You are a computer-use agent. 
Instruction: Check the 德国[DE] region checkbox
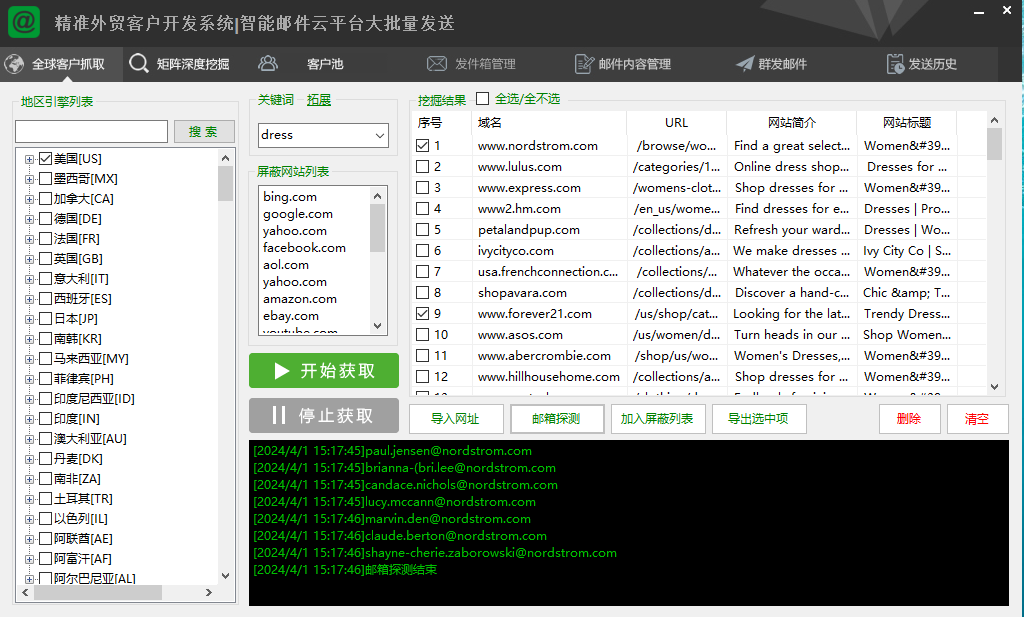pyautogui.click(x=45, y=219)
